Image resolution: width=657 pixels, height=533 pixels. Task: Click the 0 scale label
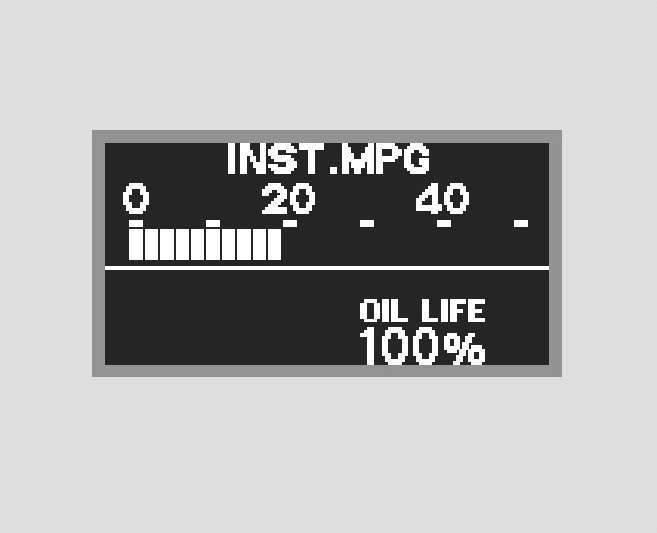136,199
